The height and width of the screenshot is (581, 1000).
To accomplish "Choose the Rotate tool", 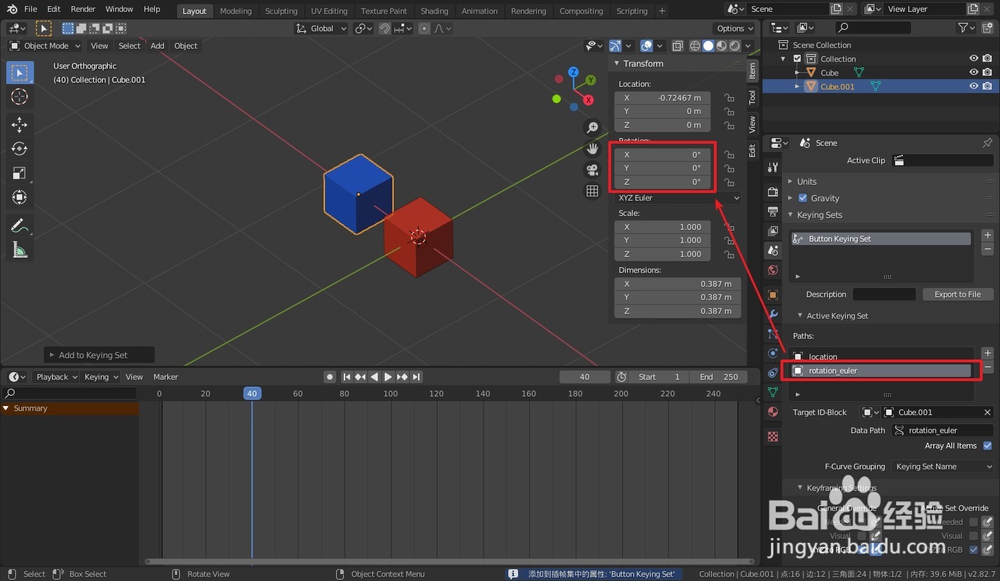I will point(20,149).
